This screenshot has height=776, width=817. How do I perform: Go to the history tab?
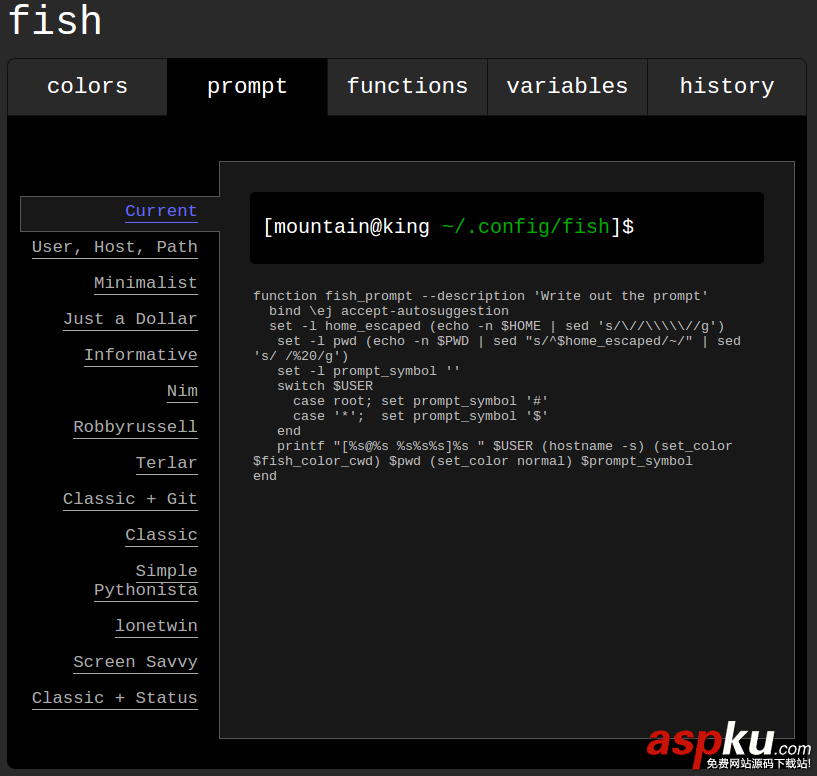(x=727, y=87)
